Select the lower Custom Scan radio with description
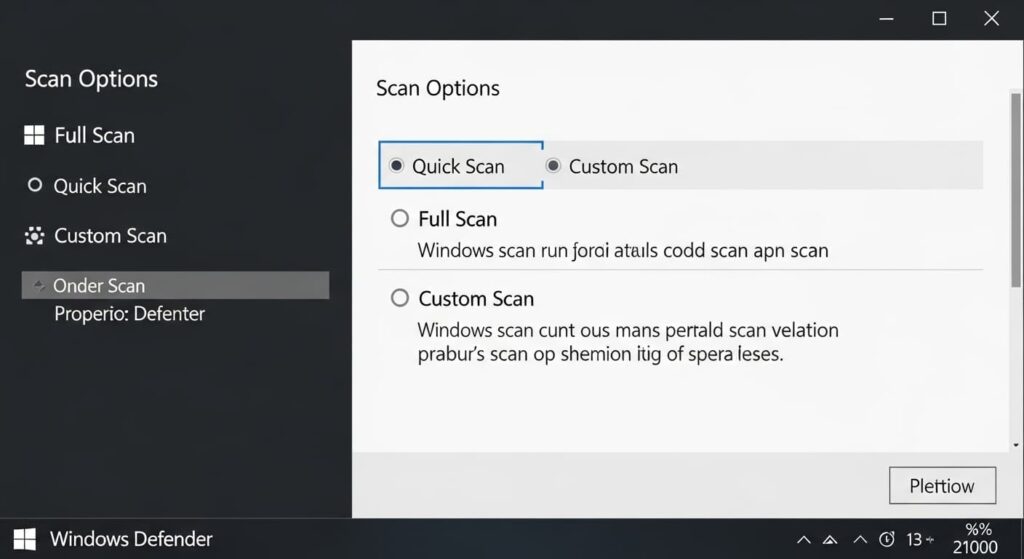This screenshot has width=1024, height=559. pyautogui.click(x=400, y=298)
